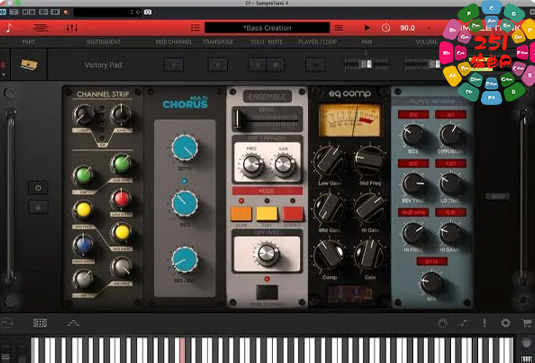Select the orange Ensemble mode button

click(241, 214)
